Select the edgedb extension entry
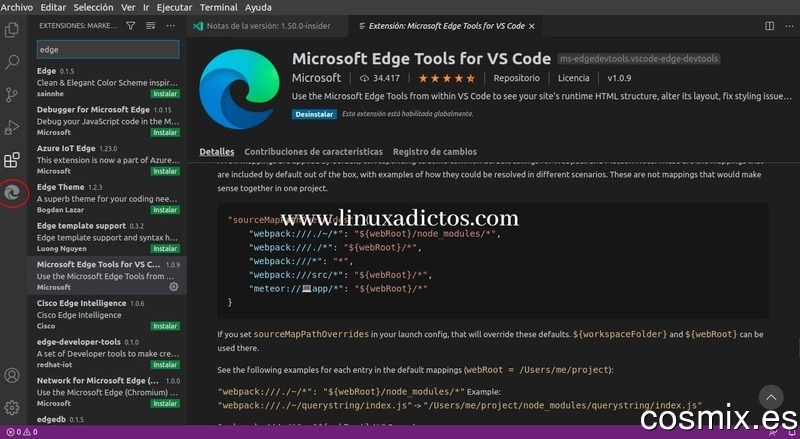 click(x=107, y=419)
